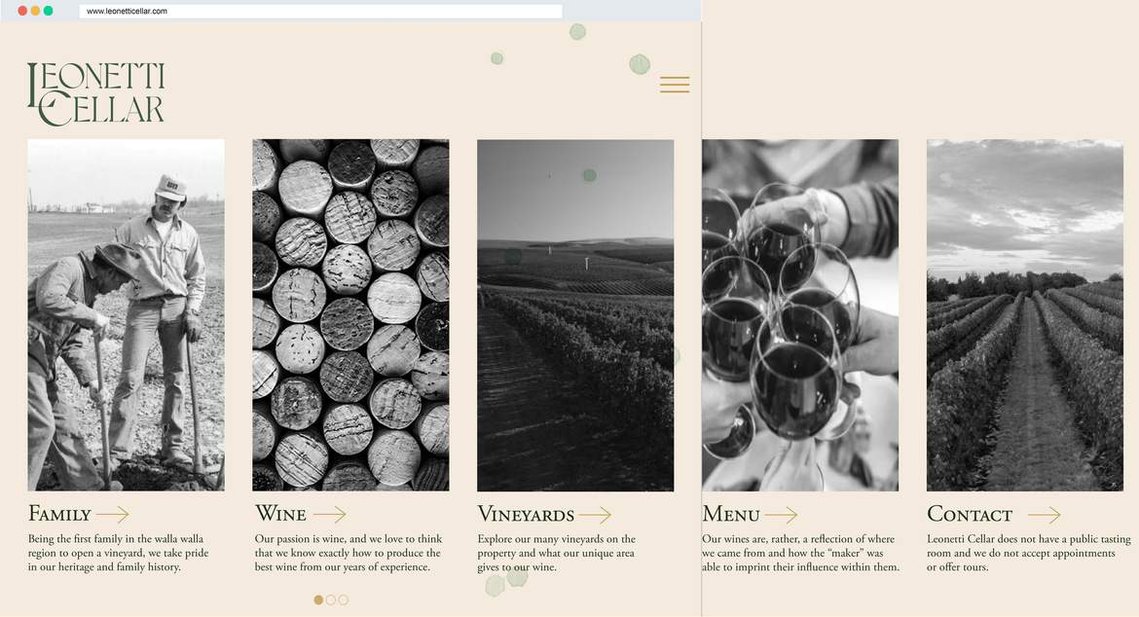Screen dimensions: 1139x617
Task: Go to the Contact heading link
Action: [969, 514]
